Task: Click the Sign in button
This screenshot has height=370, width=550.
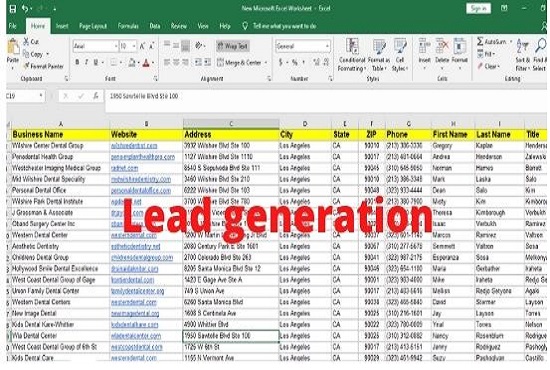Action: coord(478,8)
